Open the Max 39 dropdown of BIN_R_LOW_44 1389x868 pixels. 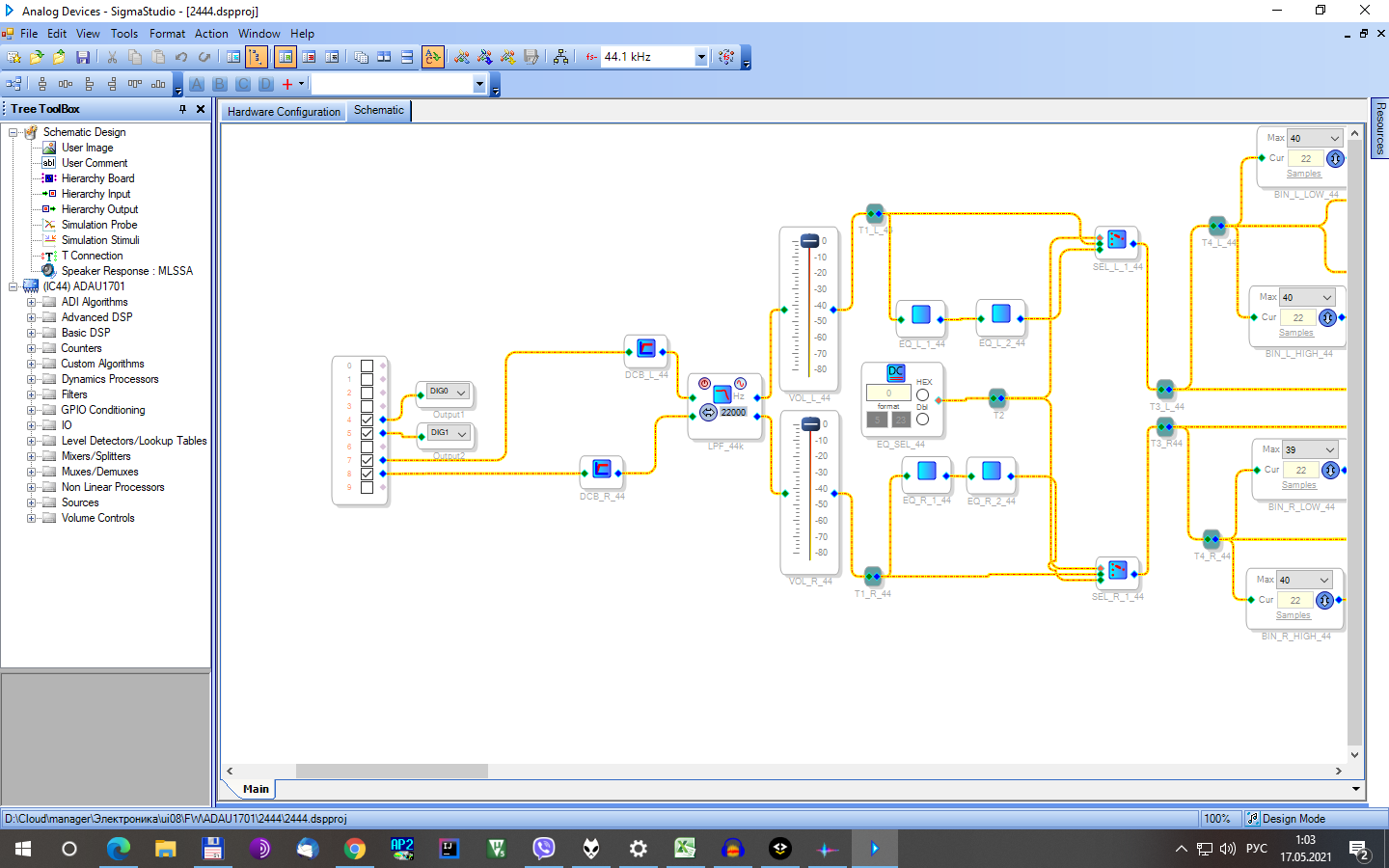[1329, 449]
